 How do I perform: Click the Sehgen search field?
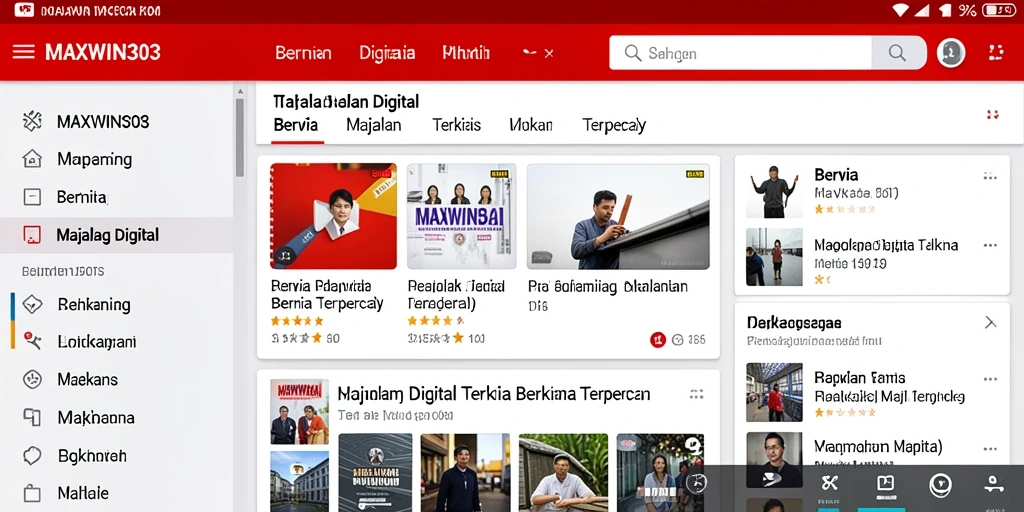click(x=740, y=53)
